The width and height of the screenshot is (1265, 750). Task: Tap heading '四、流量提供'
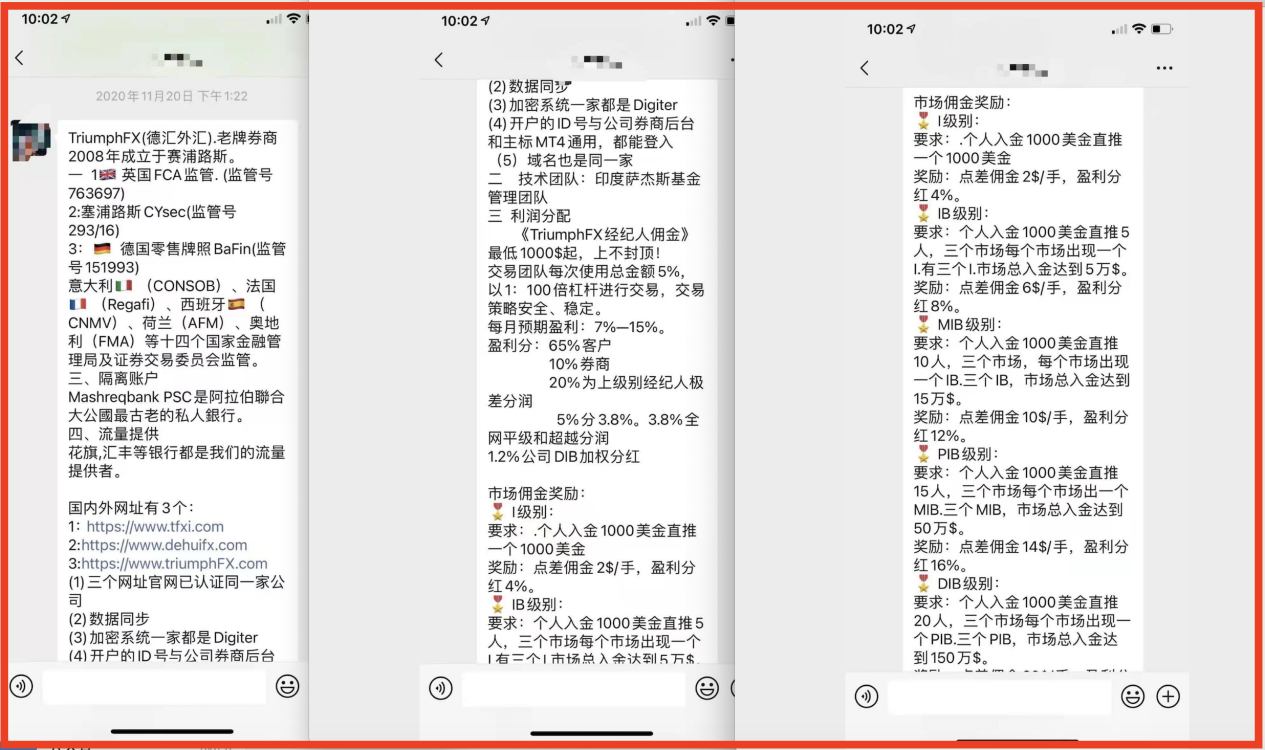tap(113, 434)
